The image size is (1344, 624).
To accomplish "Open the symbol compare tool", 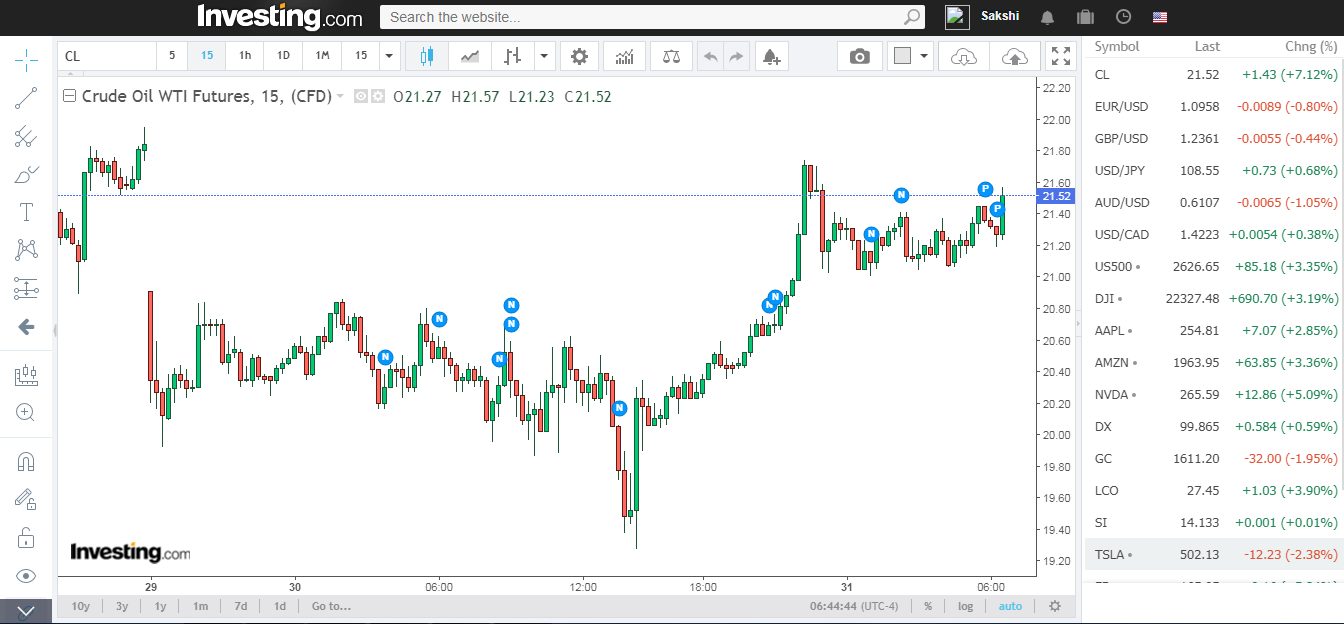I will (x=670, y=56).
